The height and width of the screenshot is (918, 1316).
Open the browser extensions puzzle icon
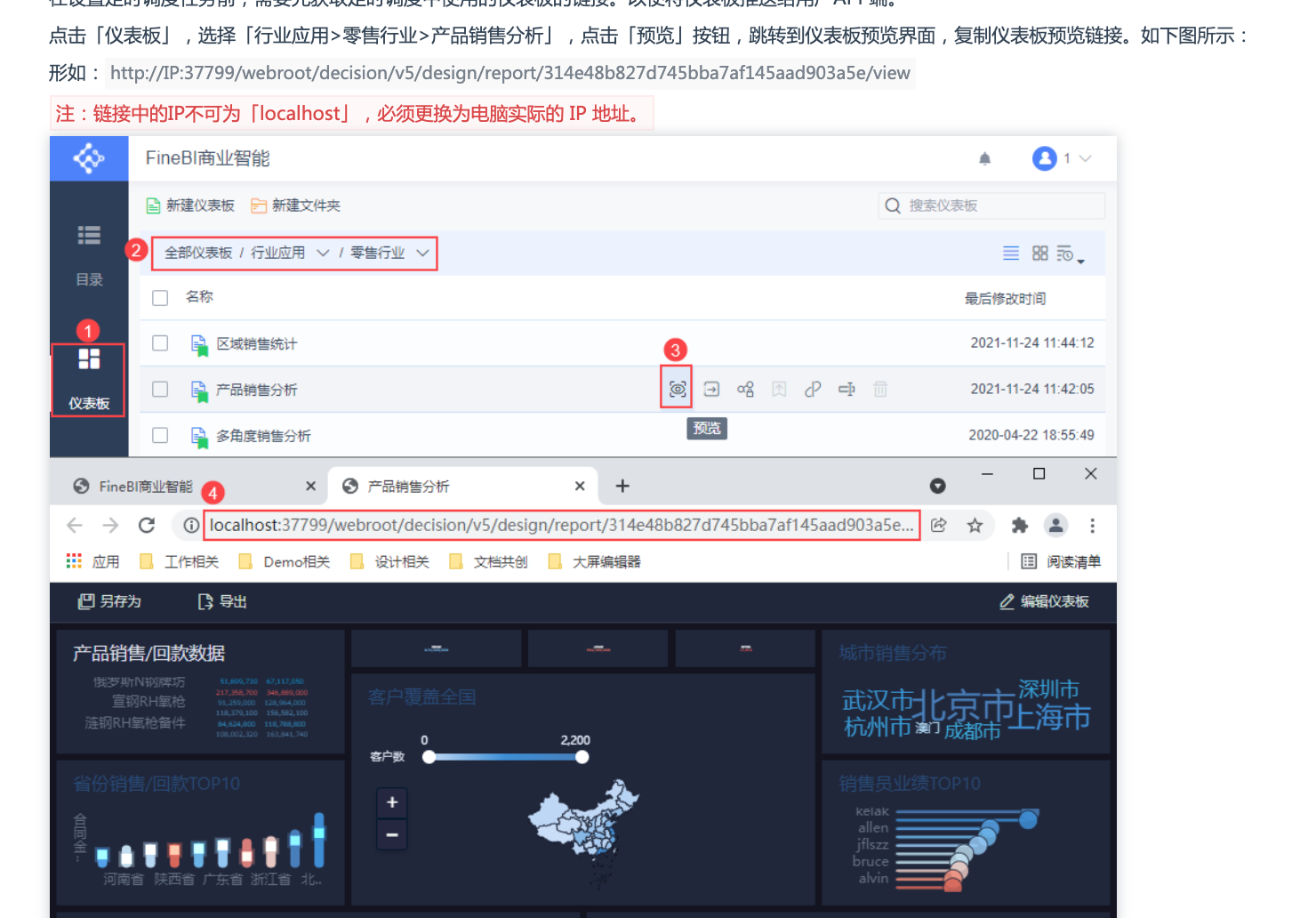click(1020, 526)
